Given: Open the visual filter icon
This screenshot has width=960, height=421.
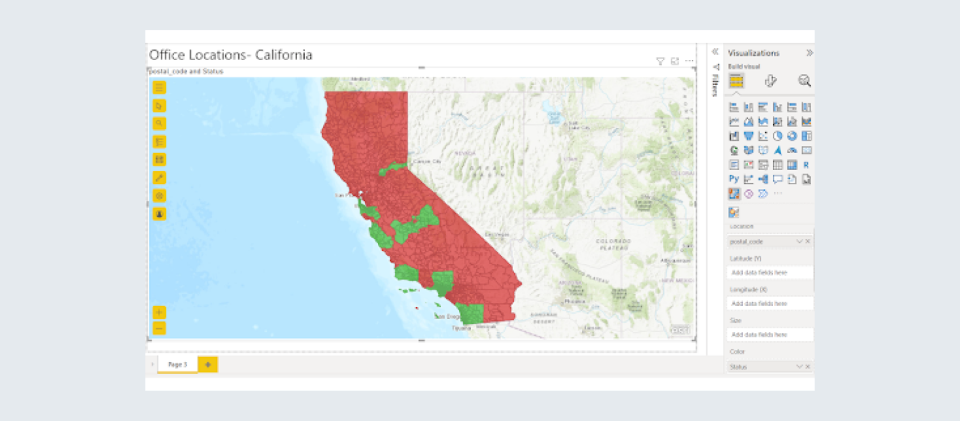Looking at the screenshot, I should point(660,61).
